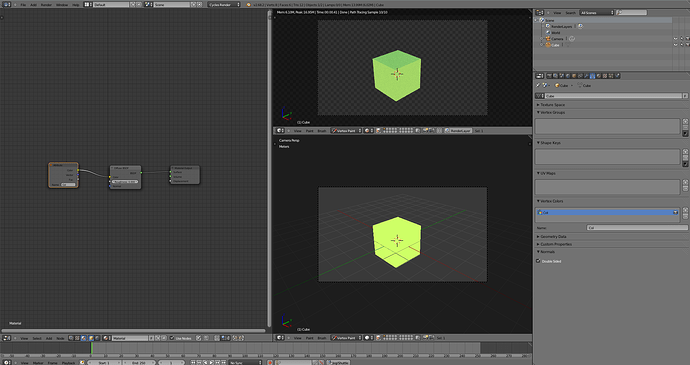The image size is (690, 365).
Task: Click the vertex color Name input field
Action: click(637, 228)
